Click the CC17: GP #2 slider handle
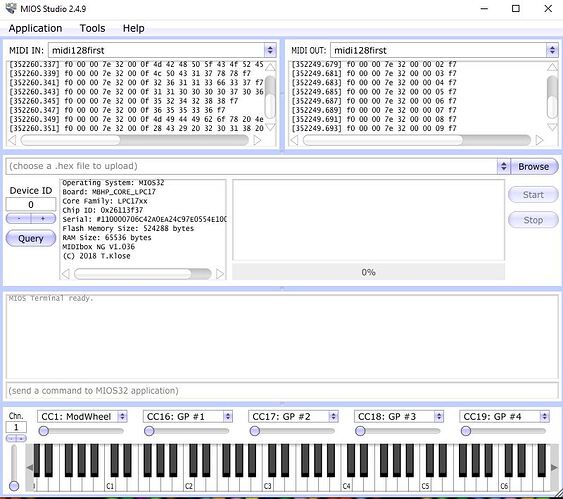Image resolution: width=563 pixels, height=499 pixels. [x=255, y=431]
